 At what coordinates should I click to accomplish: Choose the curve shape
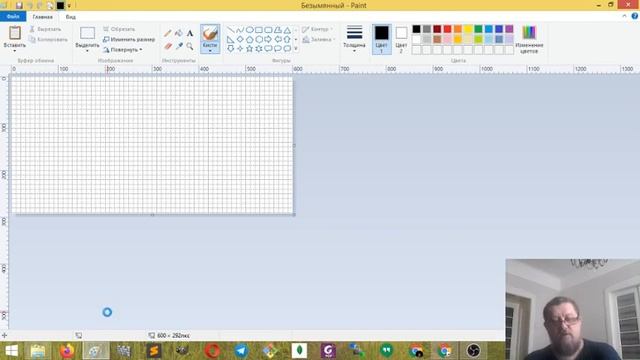240,30
